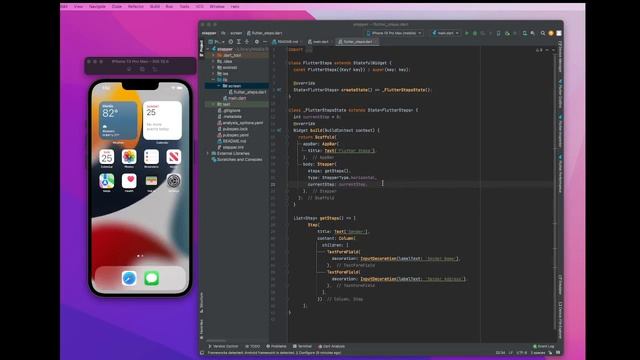Tap the Calendar widget showing 25
Image resolution: width=640 pixels, height=360 pixels.
[x=162, y=121]
